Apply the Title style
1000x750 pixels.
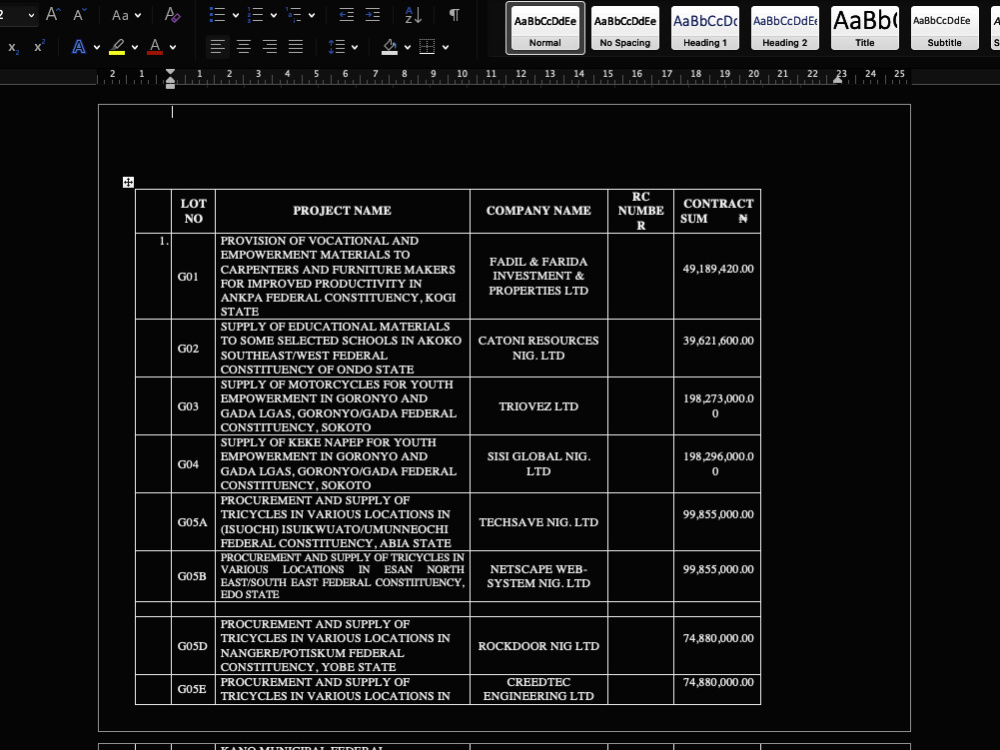pos(865,28)
